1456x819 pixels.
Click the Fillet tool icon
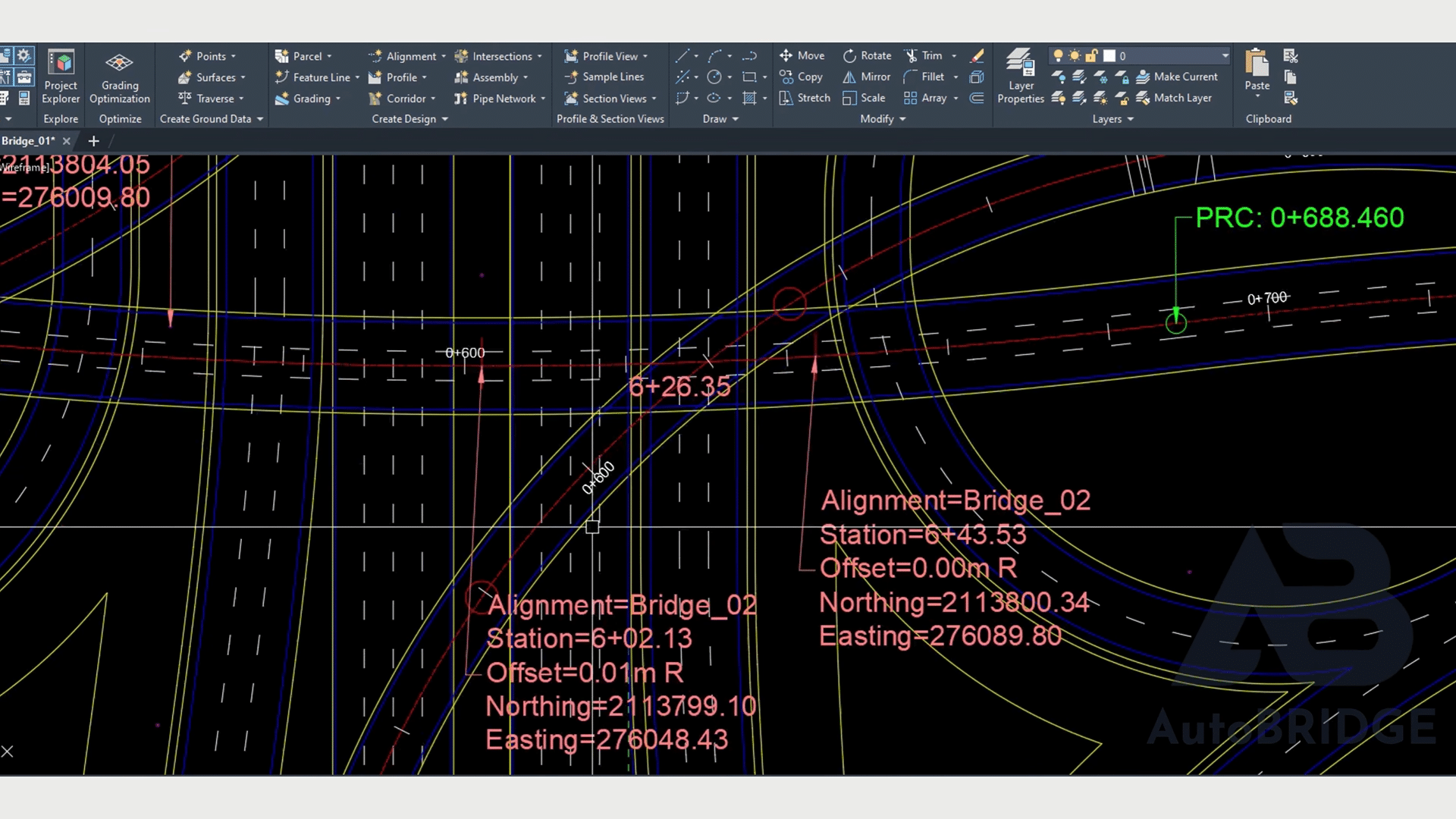pos(911,76)
